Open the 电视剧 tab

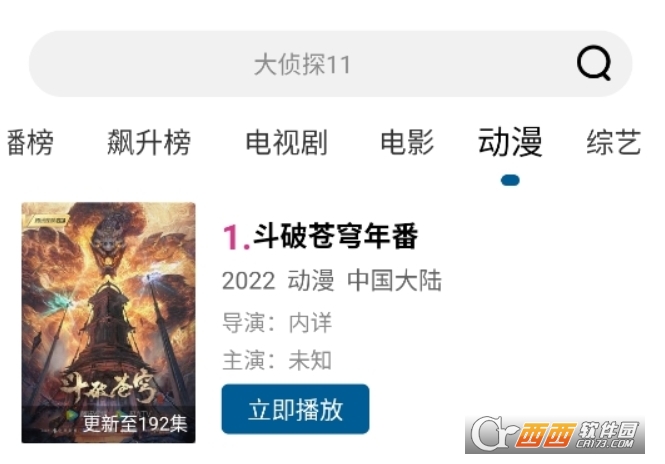click(287, 142)
